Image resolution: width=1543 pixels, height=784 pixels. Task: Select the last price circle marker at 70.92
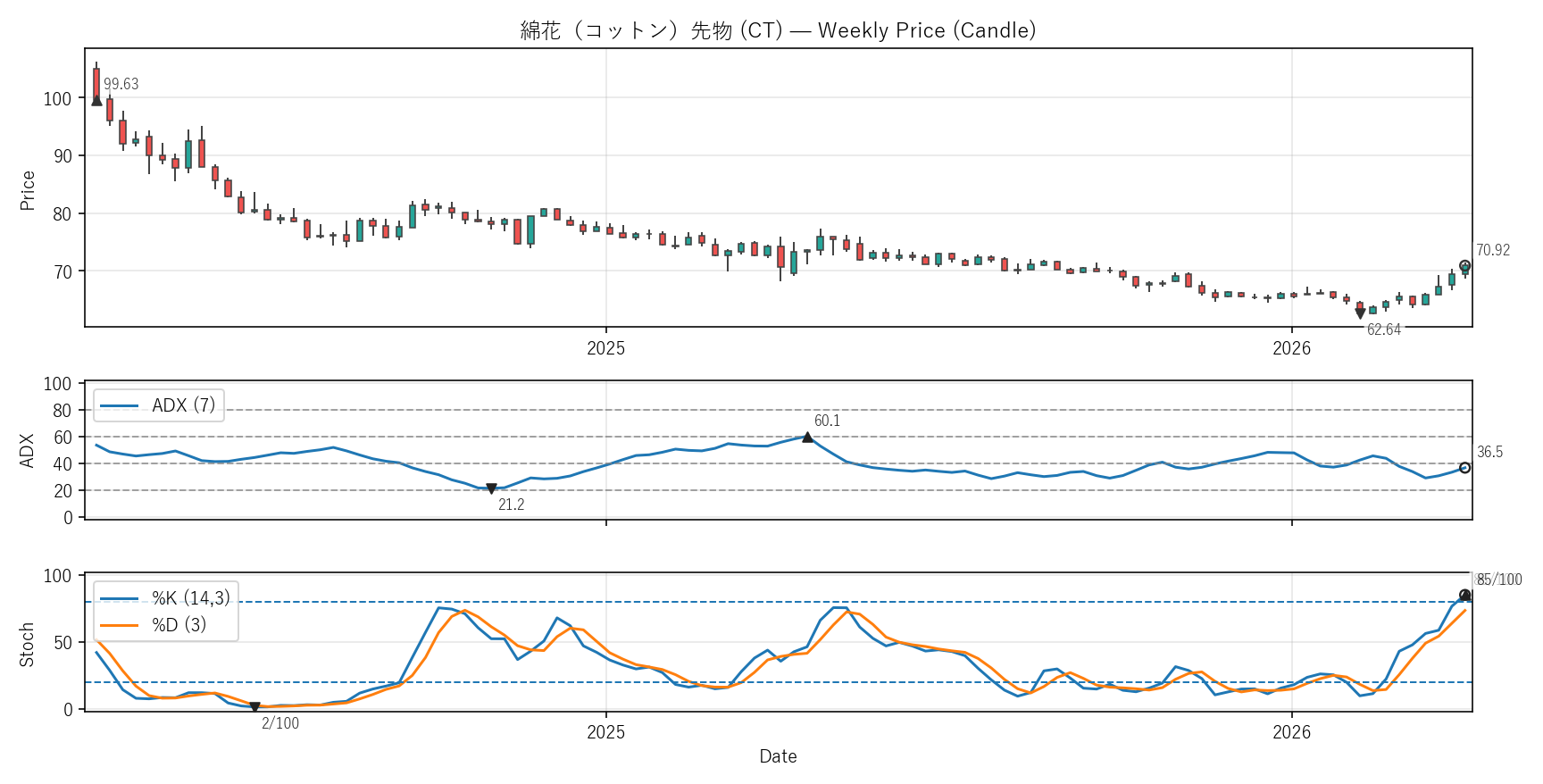[1464, 266]
